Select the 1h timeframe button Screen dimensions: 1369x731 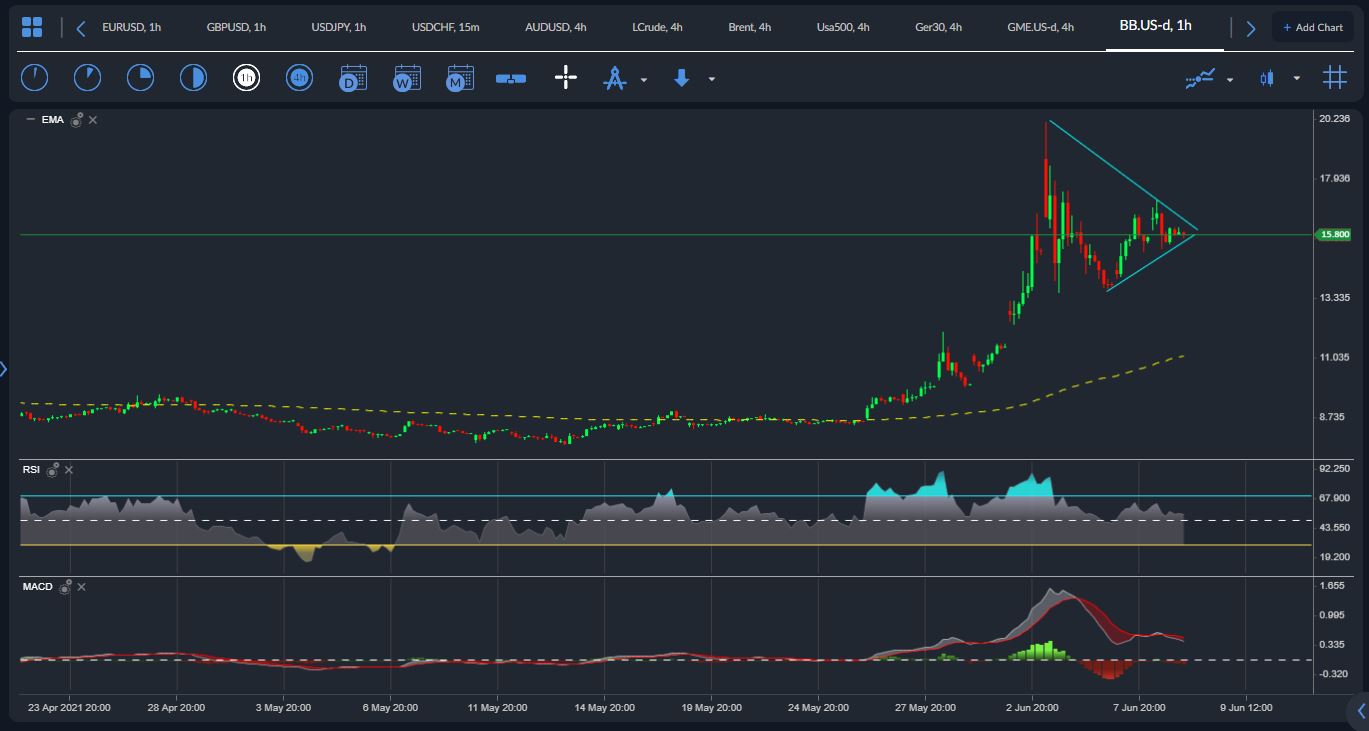click(246, 78)
